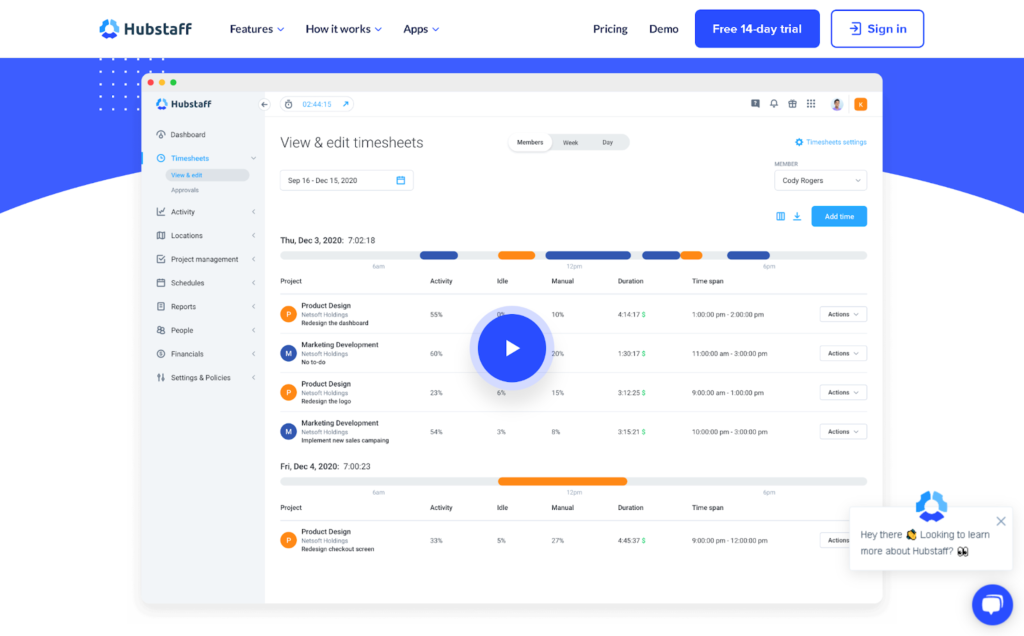
Task: Open the Features dropdown menu
Action: coord(257,29)
